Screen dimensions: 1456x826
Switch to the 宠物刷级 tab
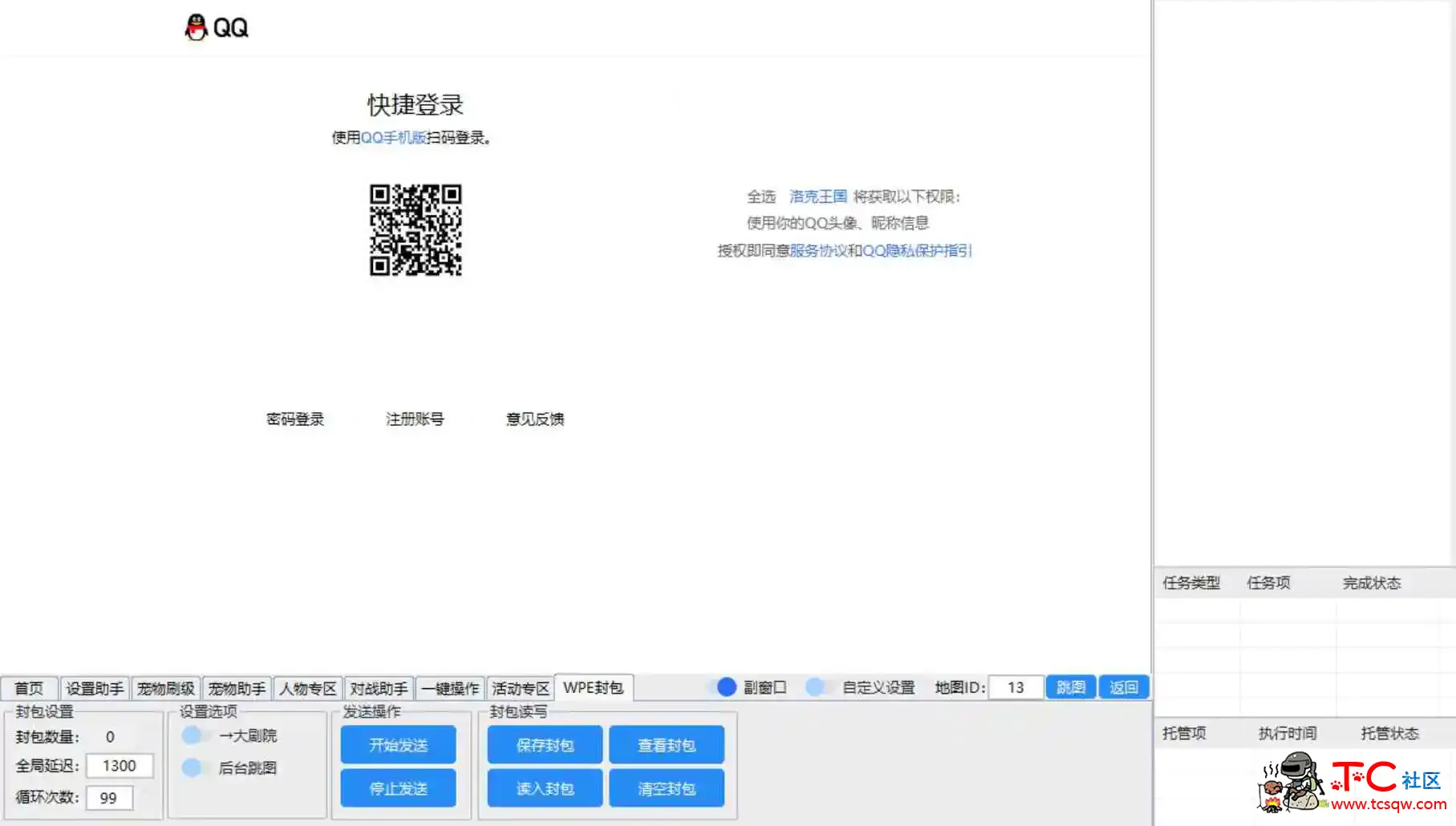click(x=165, y=689)
